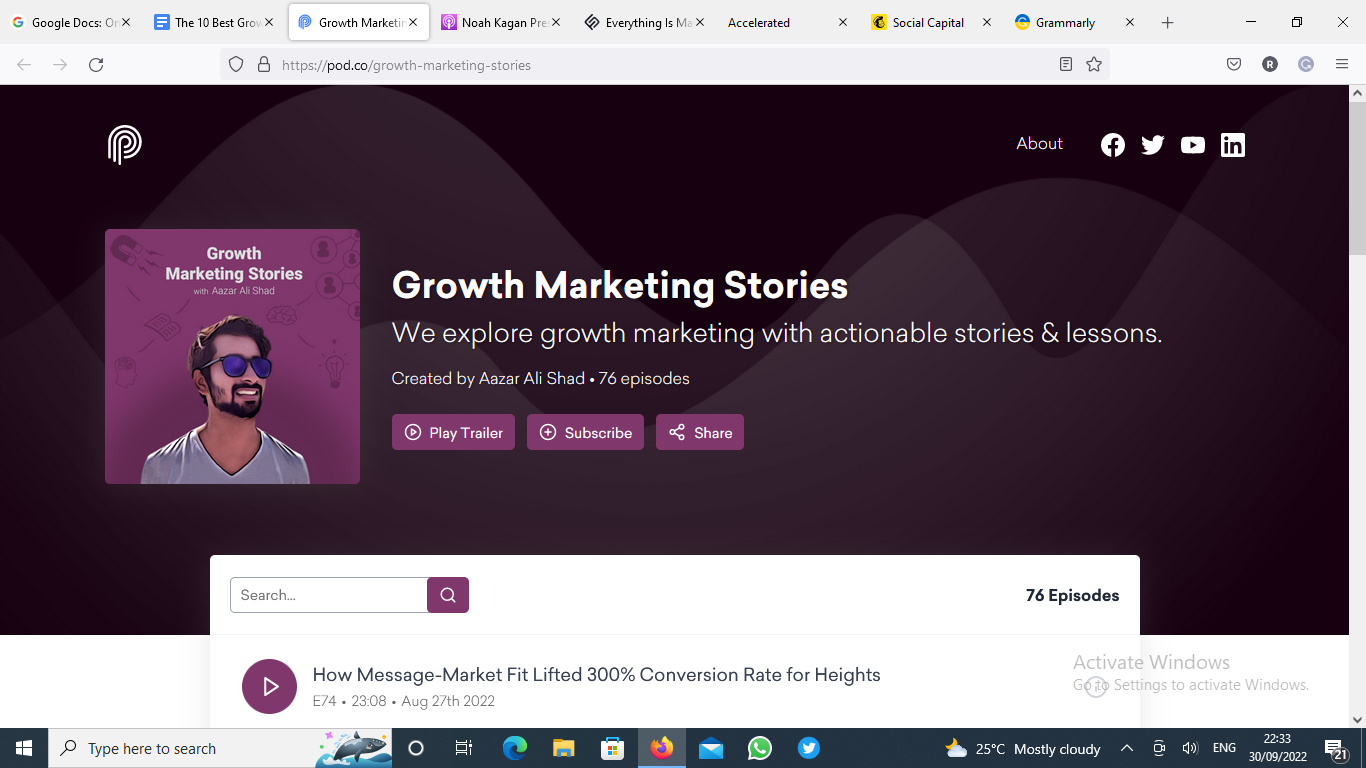Image resolution: width=1366 pixels, height=768 pixels.
Task: Open Windows Start menu
Action: point(24,748)
